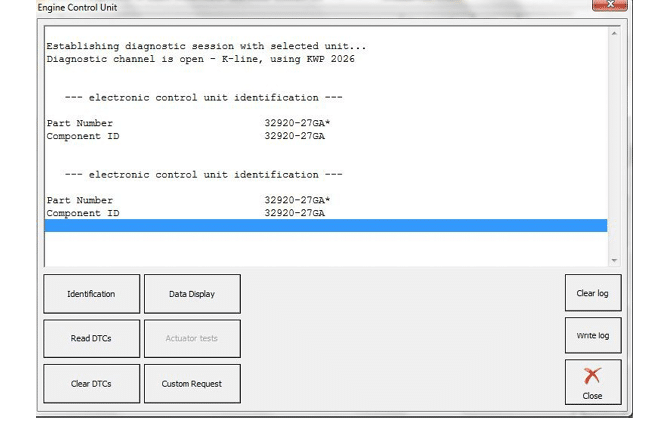Open the Data Display view
This screenshot has height=424, width=670.
[x=192, y=294]
